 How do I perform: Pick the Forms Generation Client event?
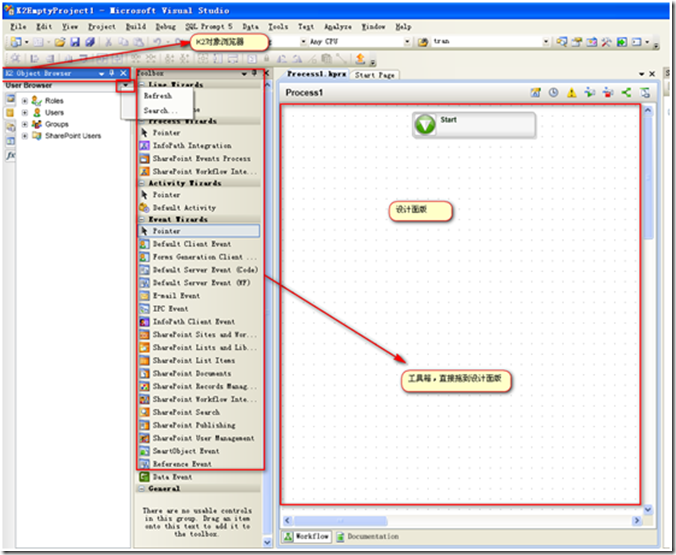(204, 257)
